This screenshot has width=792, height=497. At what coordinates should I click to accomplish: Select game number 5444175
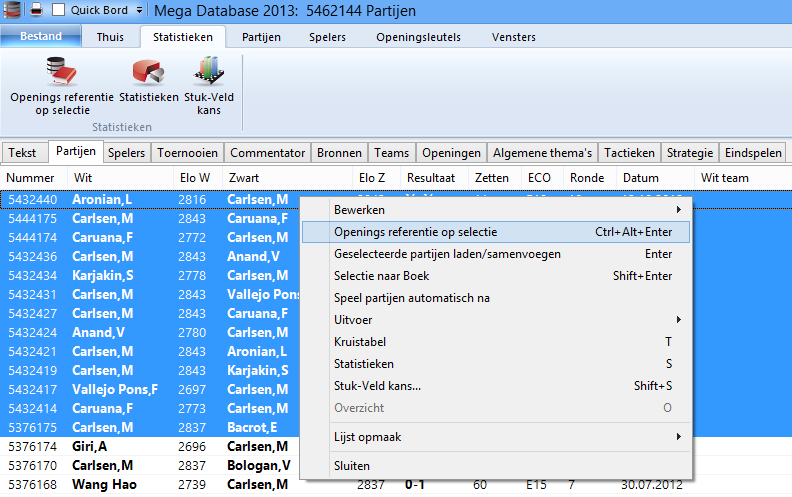[150, 219]
